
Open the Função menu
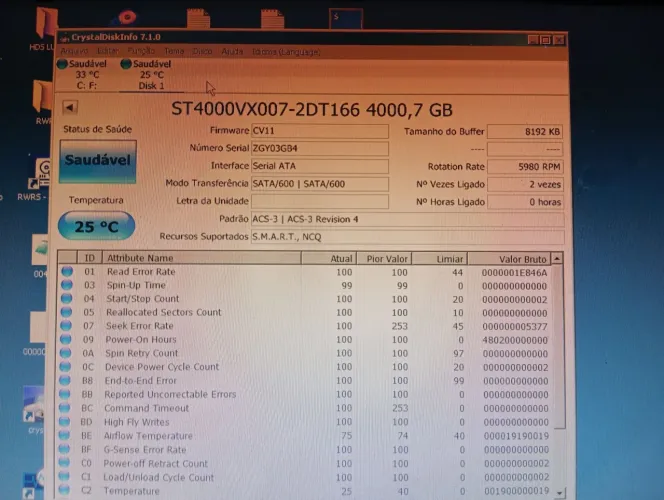click(x=141, y=51)
